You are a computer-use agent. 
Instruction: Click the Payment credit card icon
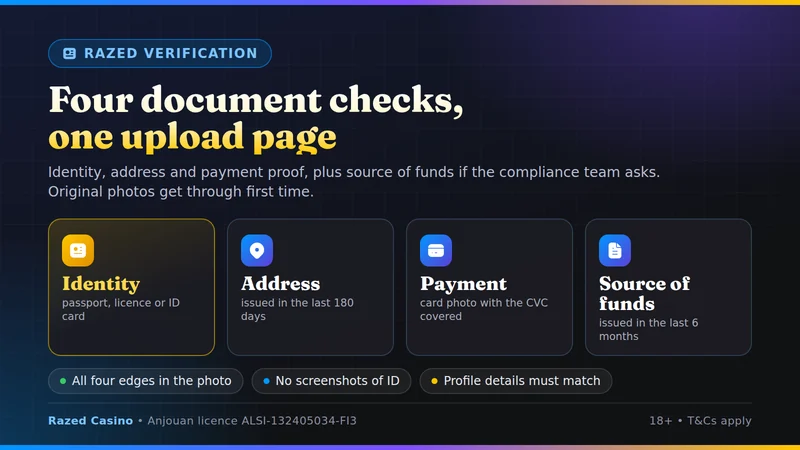click(436, 251)
